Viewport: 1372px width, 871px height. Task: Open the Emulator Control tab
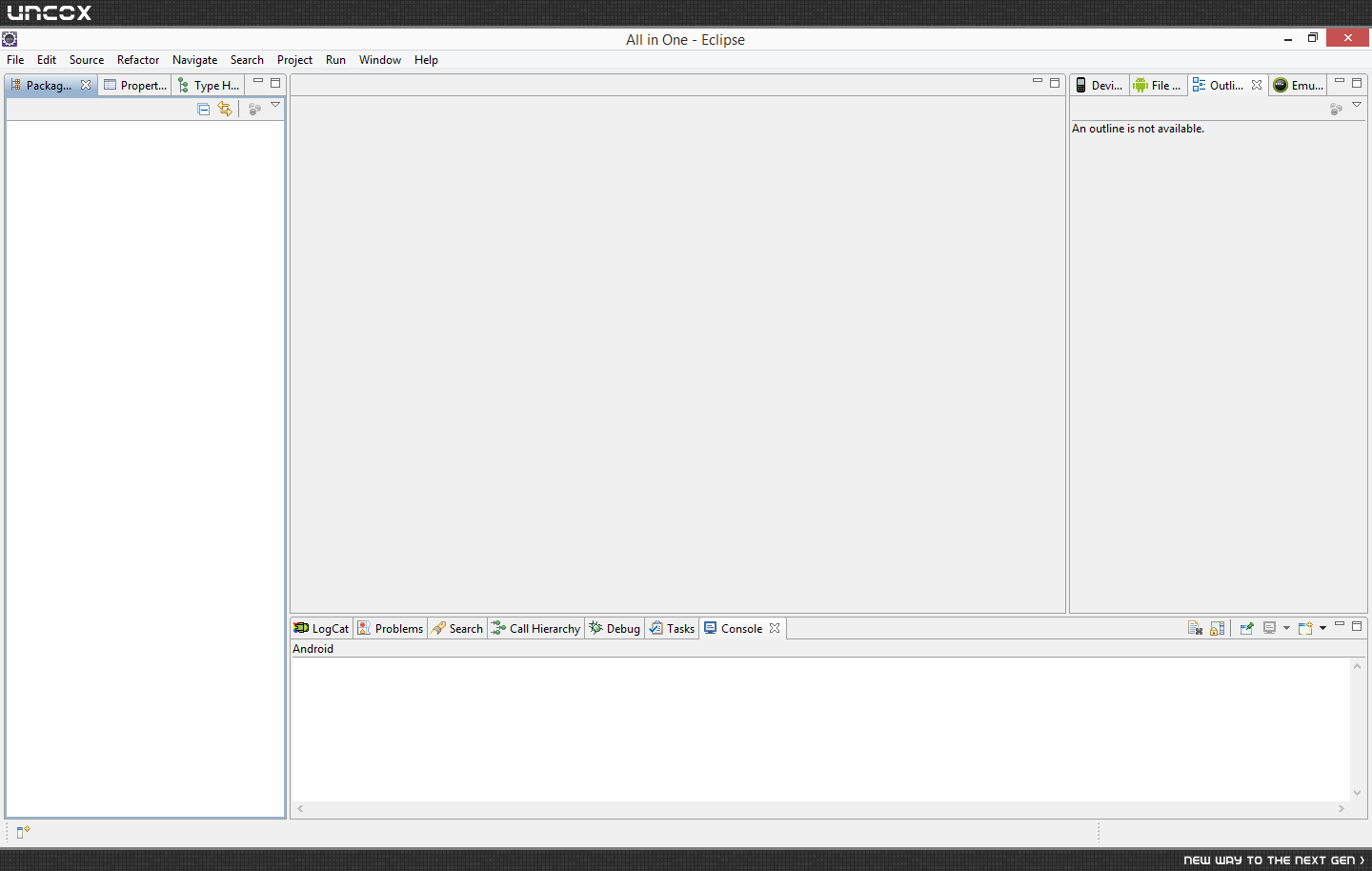coord(1299,85)
